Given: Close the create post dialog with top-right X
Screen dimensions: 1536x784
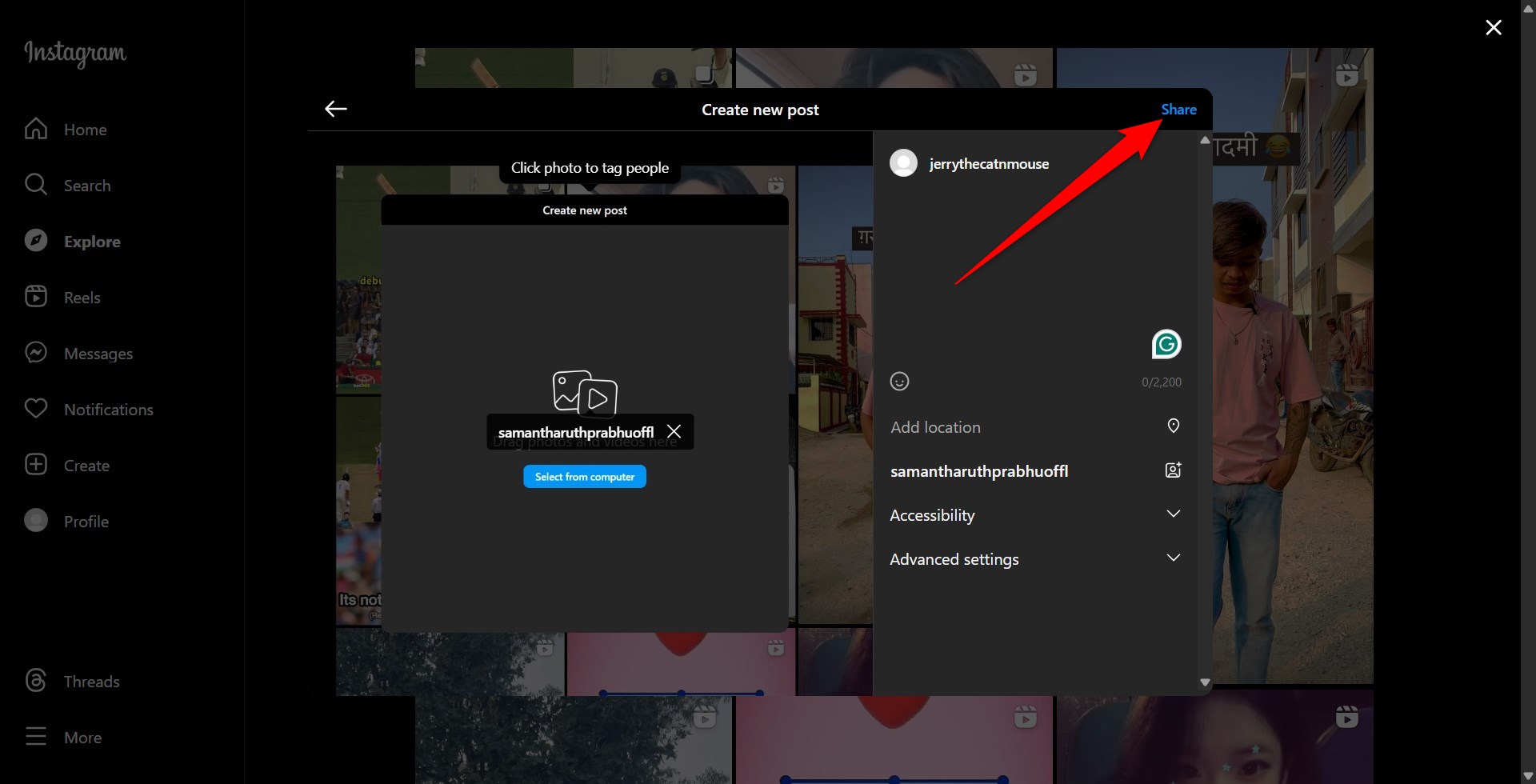Looking at the screenshot, I should tap(1494, 28).
